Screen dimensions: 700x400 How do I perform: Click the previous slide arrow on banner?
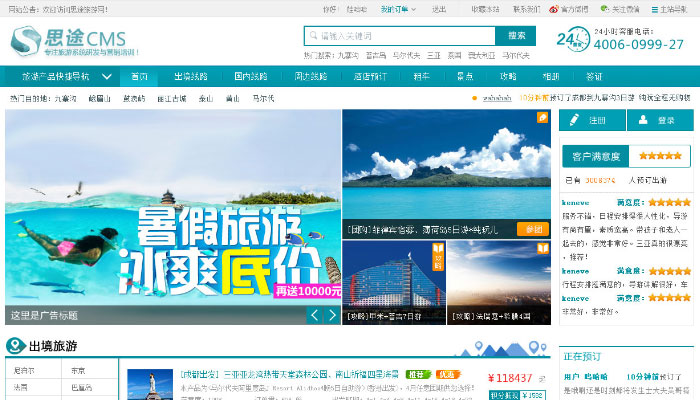click(x=313, y=315)
